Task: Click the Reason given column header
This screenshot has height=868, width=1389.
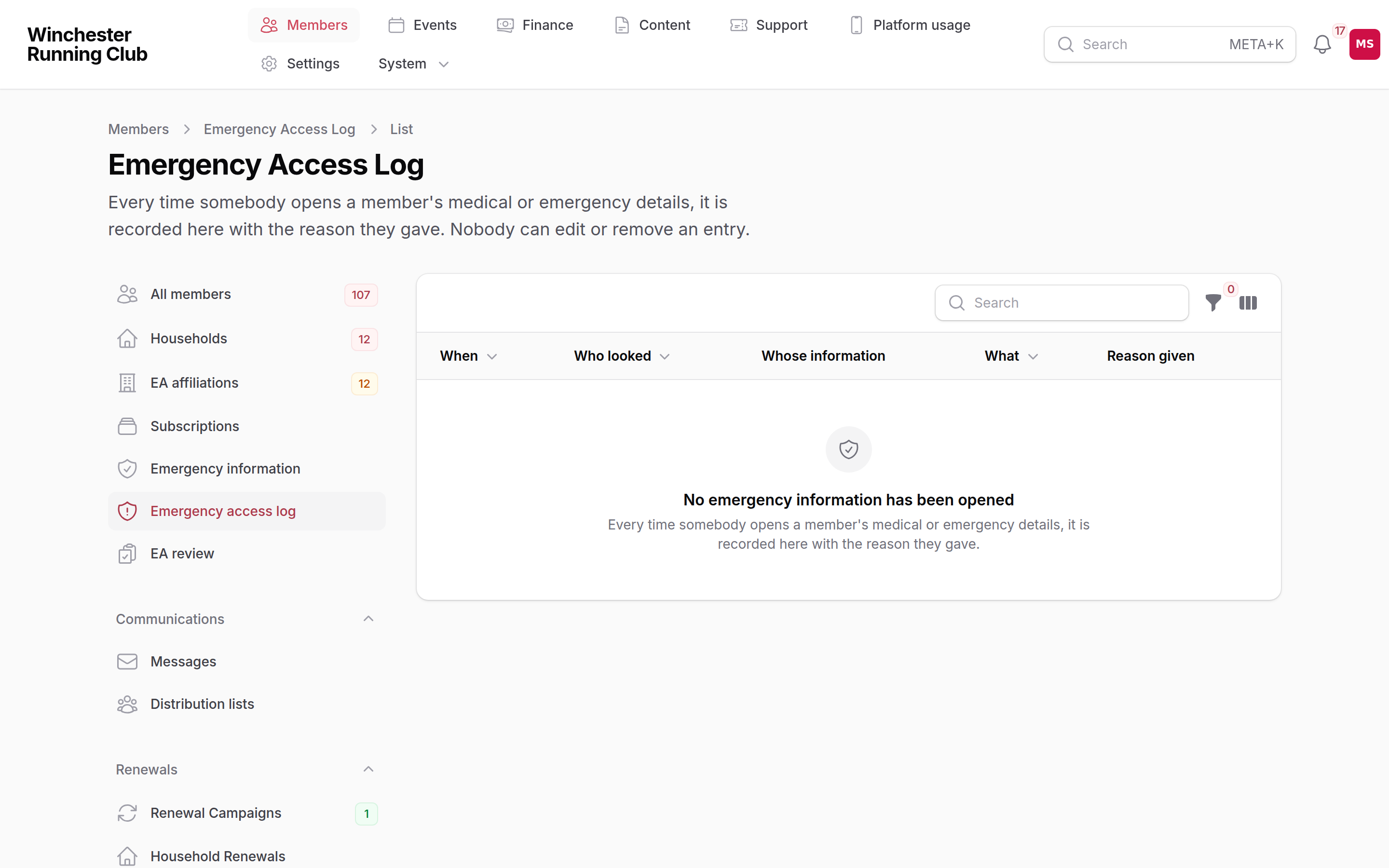Action: (1150, 356)
